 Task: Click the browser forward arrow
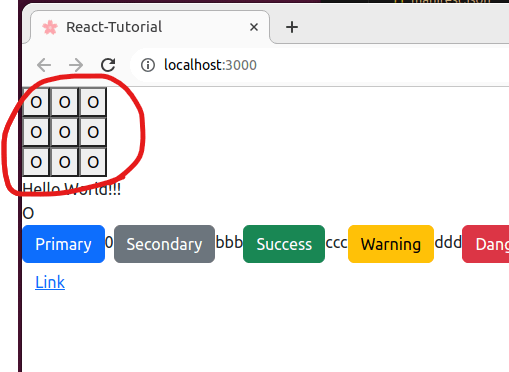(76, 65)
